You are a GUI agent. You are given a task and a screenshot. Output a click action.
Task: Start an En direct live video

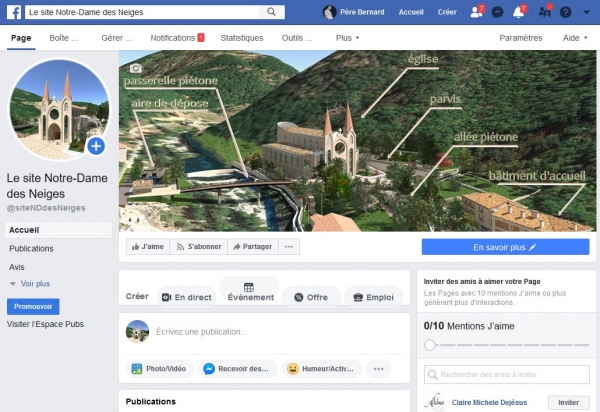coord(187,297)
